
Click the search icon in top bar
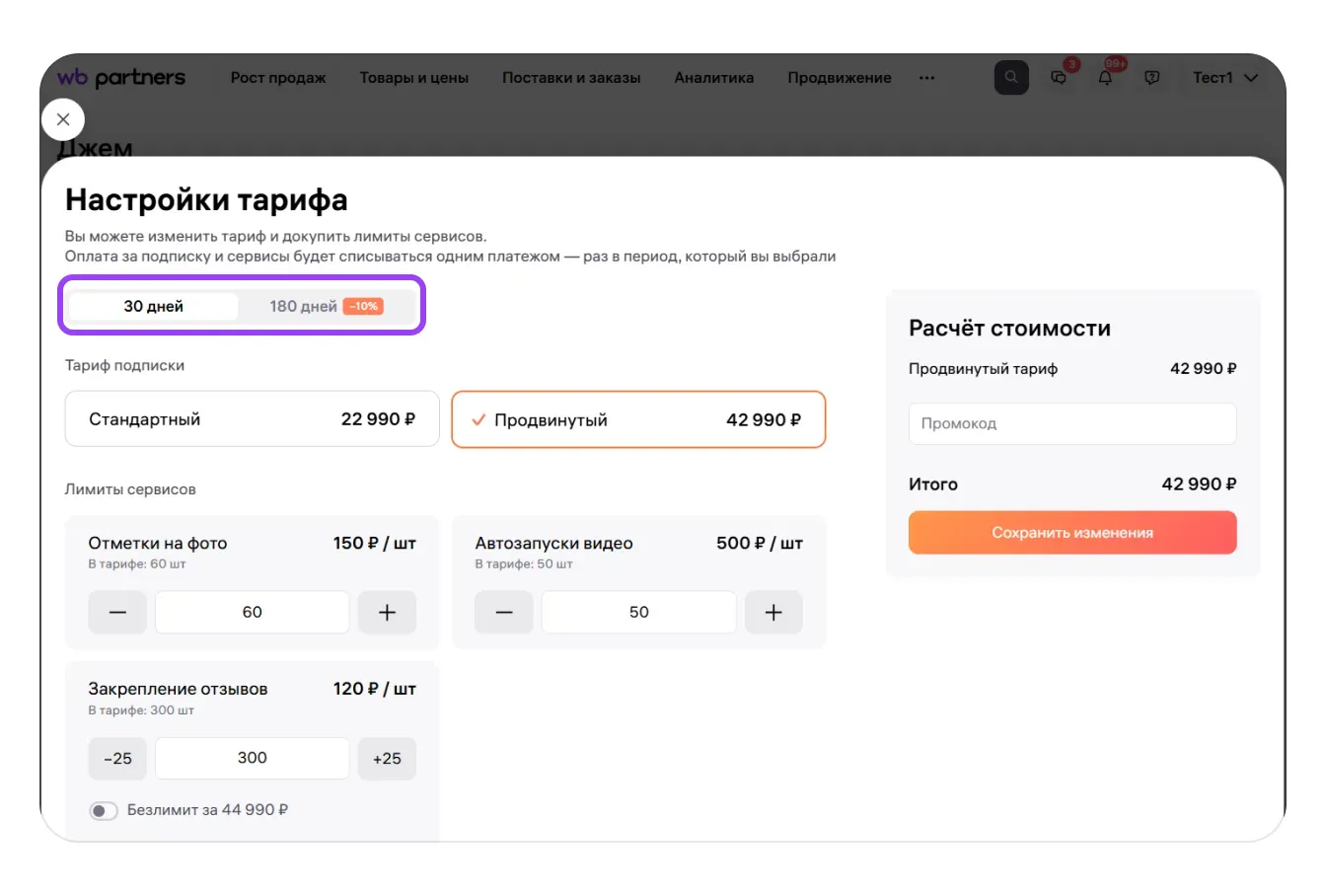pyautogui.click(x=1011, y=78)
